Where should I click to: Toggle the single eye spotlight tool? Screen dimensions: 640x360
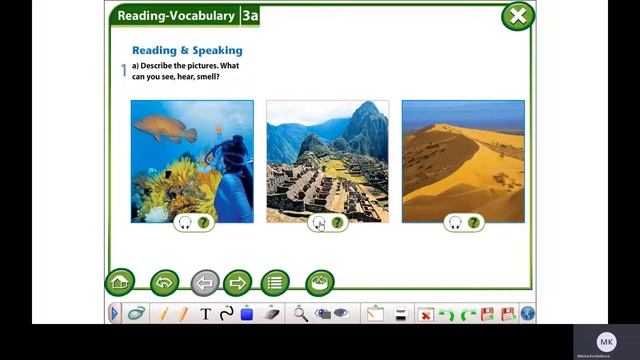click(341, 313)
